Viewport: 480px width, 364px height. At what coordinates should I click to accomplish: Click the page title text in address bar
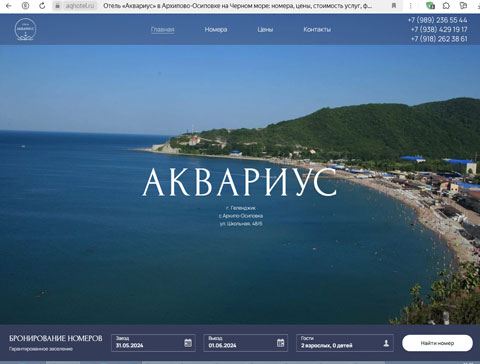[238, 6]
